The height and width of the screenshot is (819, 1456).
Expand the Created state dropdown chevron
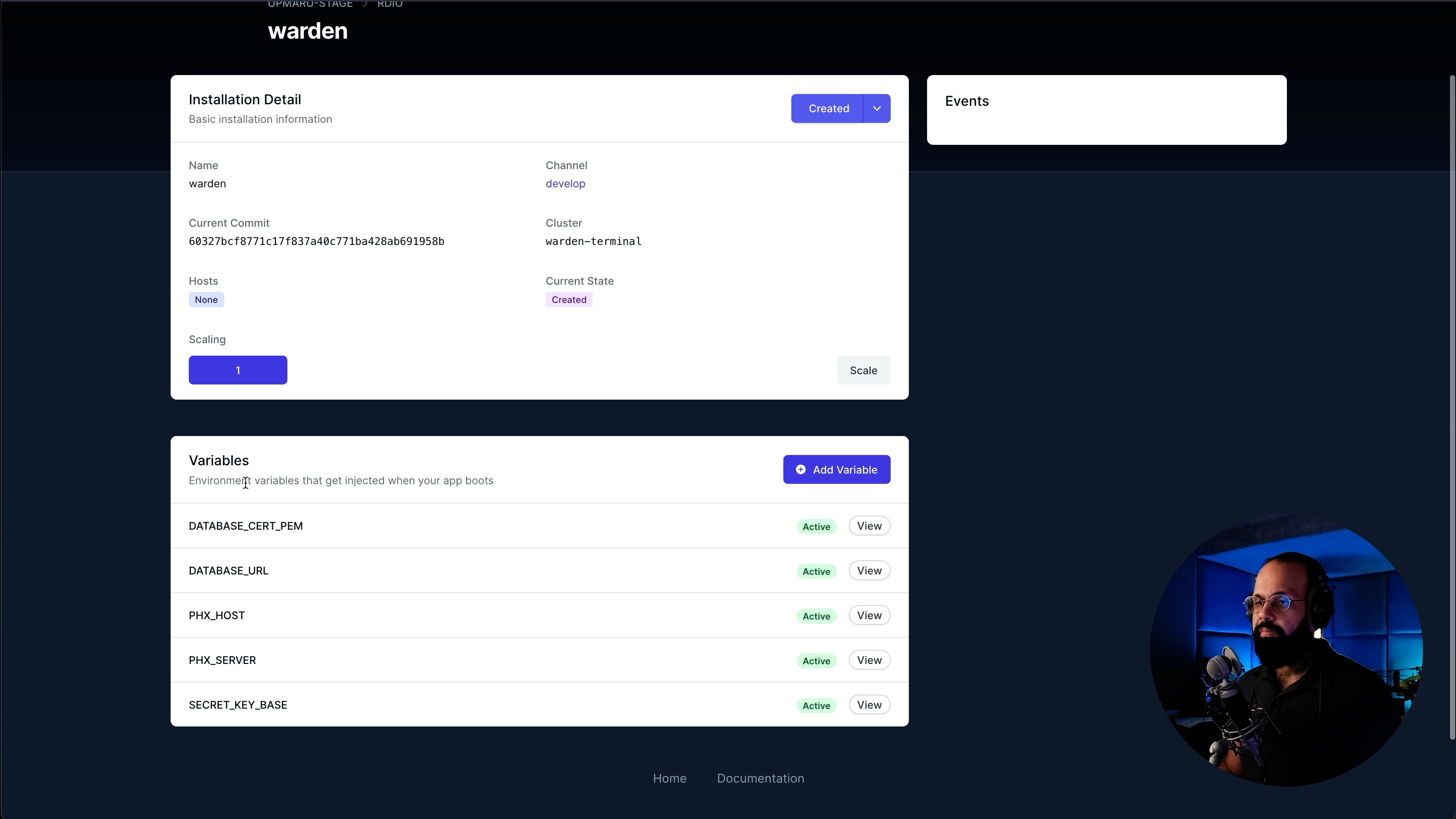coord(877,108)
